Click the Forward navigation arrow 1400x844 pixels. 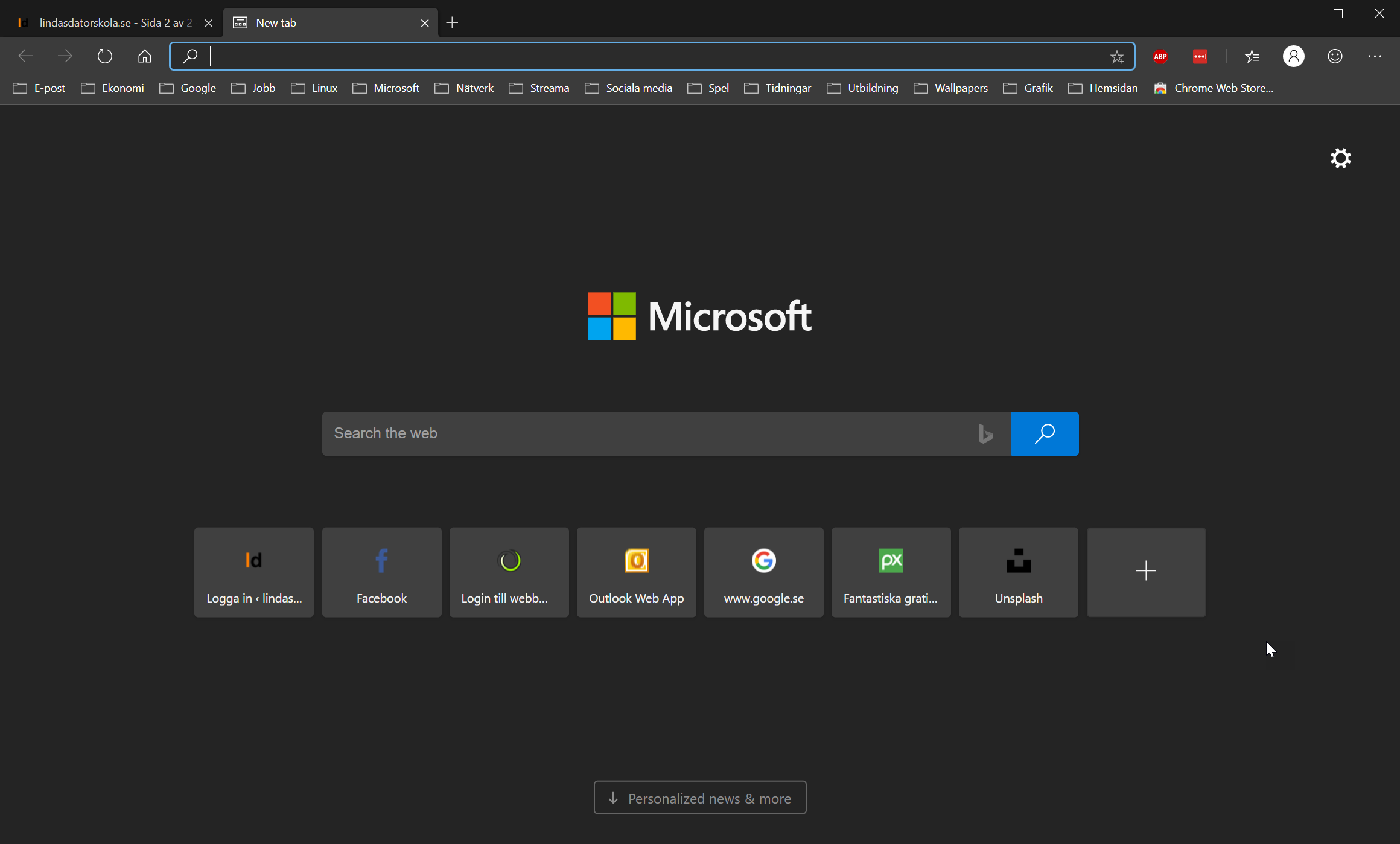65,56
